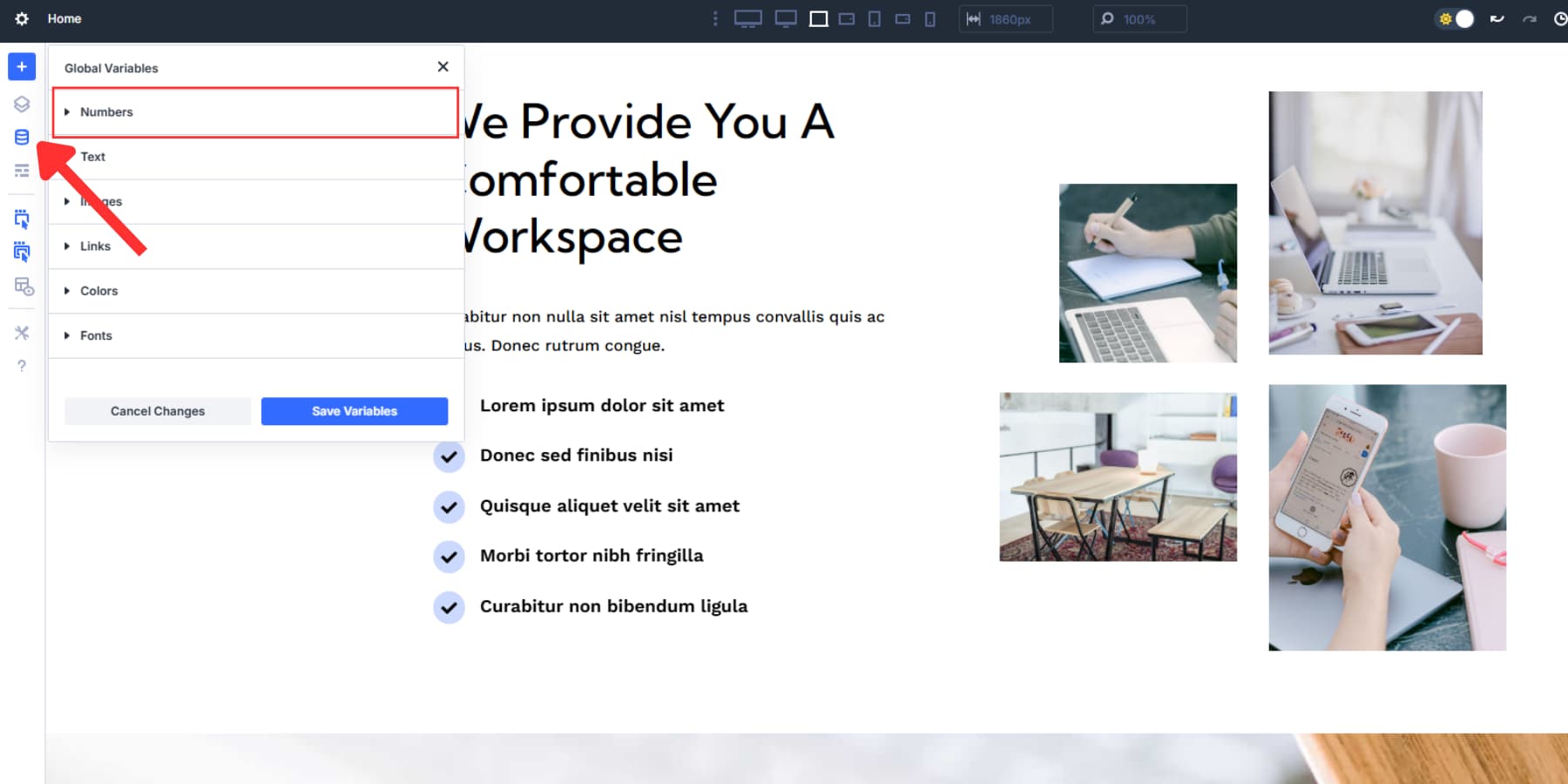Screen dimensions: 1568x784
Task: Open the settings gear in the top left corner
Action: (x=21, y=18)
